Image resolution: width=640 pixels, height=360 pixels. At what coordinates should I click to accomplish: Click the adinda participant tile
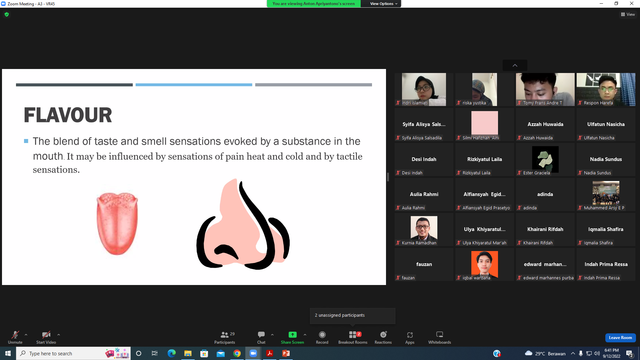pyautogui.click(x=545, y=194)
